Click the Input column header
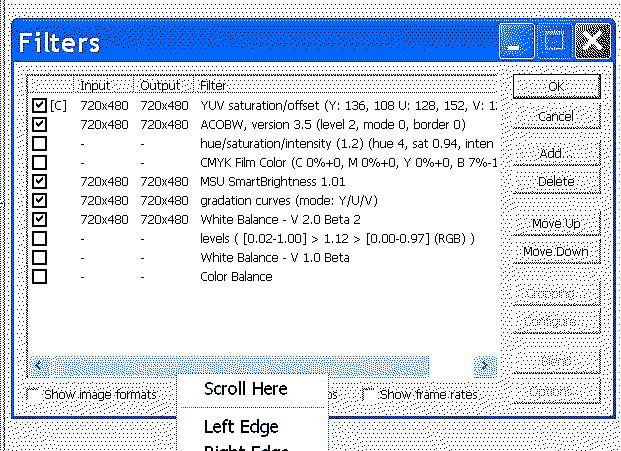621x451 pixels. click(x=103, y=85)
